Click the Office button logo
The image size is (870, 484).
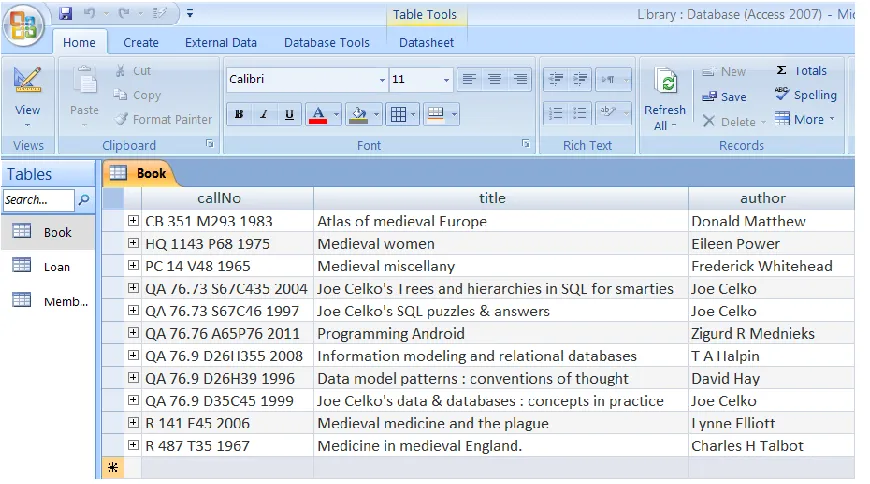pos(23,25)
